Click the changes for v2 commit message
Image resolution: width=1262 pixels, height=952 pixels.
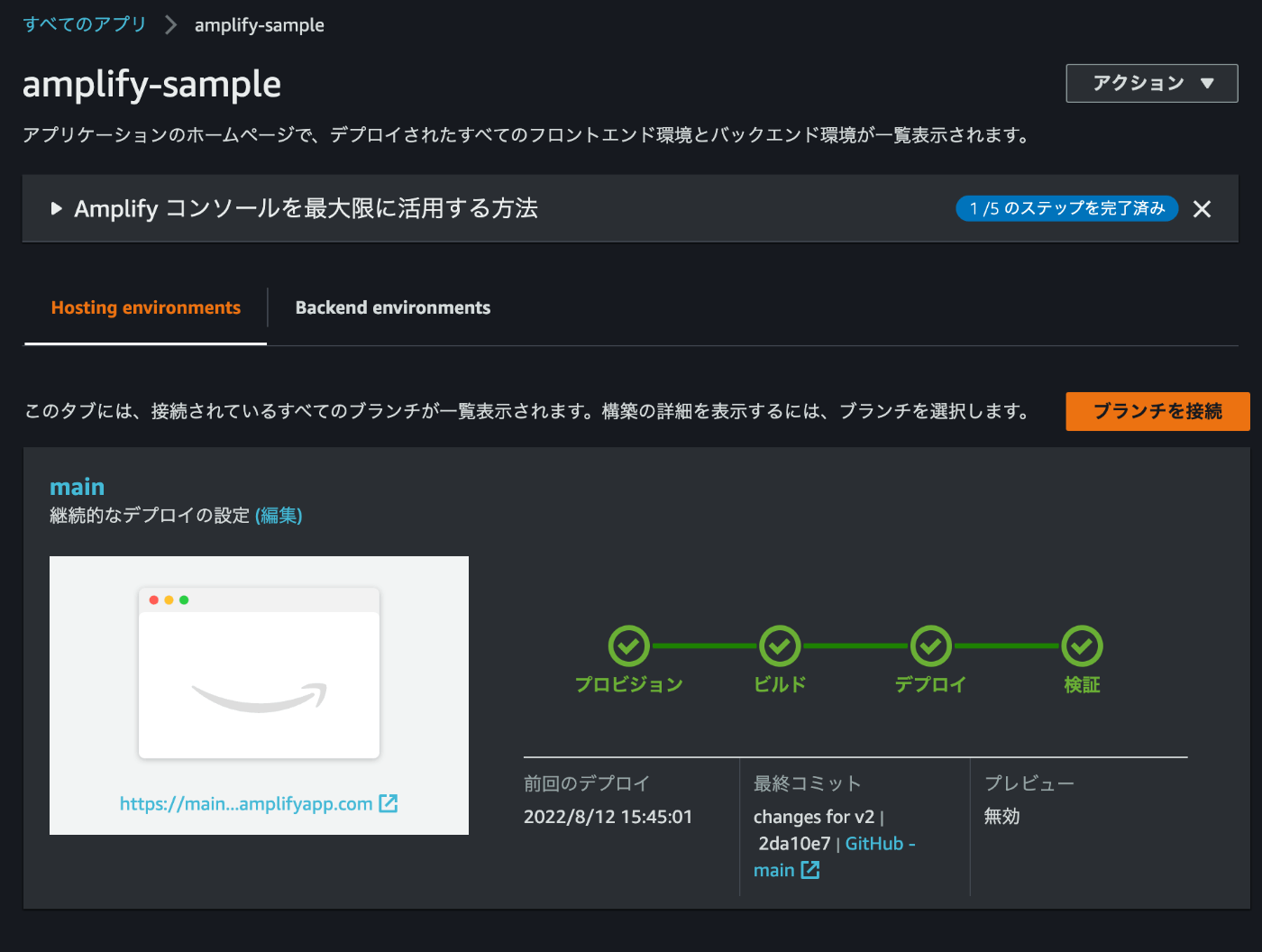coord(814,817)
